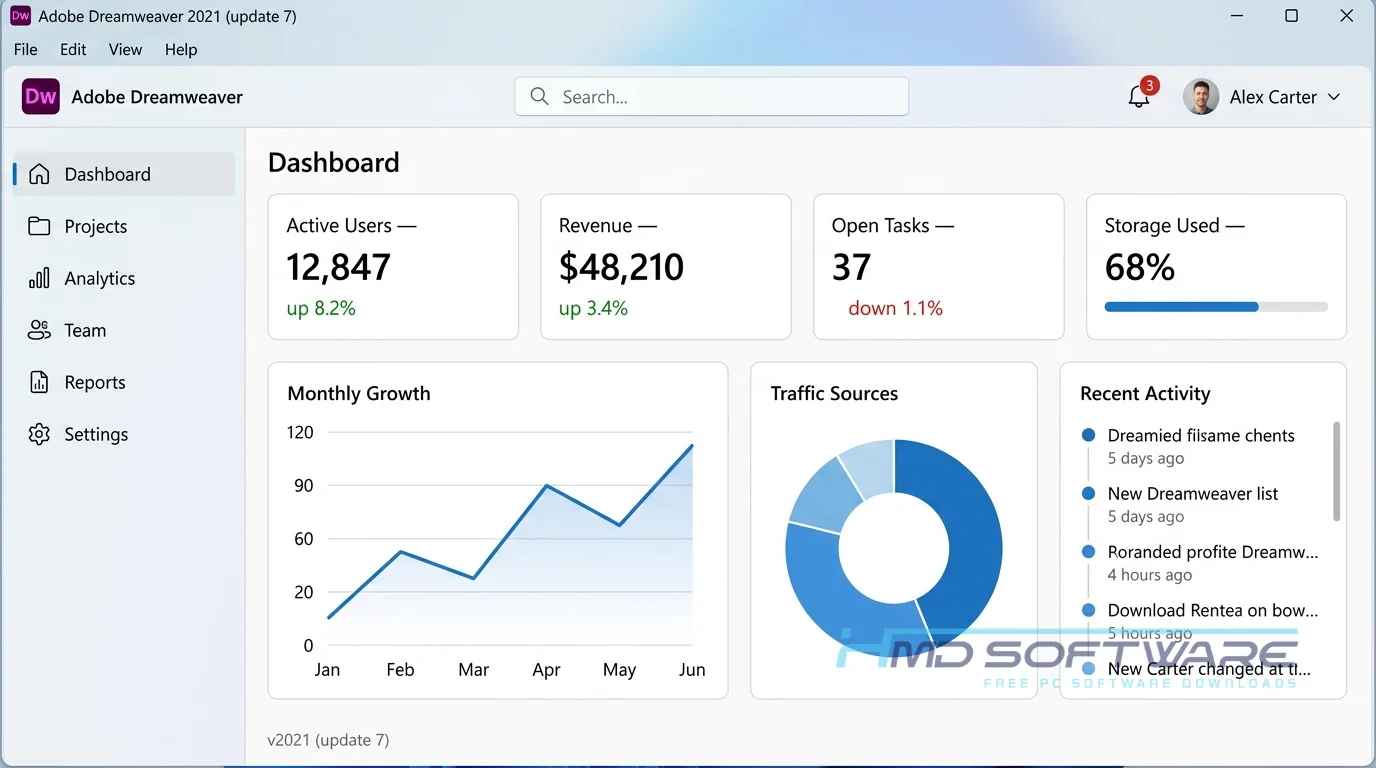1376x768 pixels.
Task: Click the 'Traffic Sources' title
Action: tap(834, 393)
